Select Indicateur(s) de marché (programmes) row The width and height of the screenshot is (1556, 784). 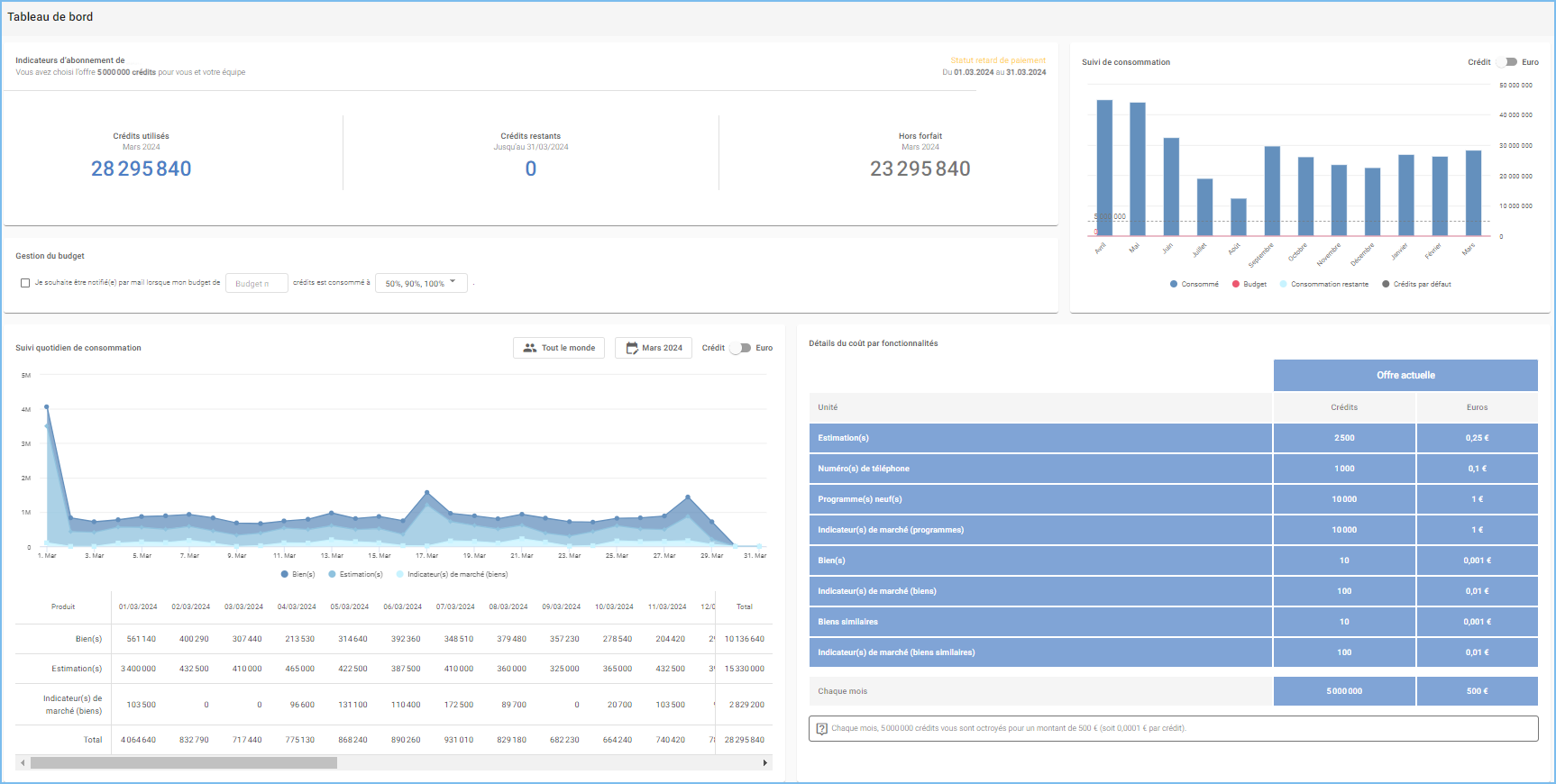(x=1173, y=530)
